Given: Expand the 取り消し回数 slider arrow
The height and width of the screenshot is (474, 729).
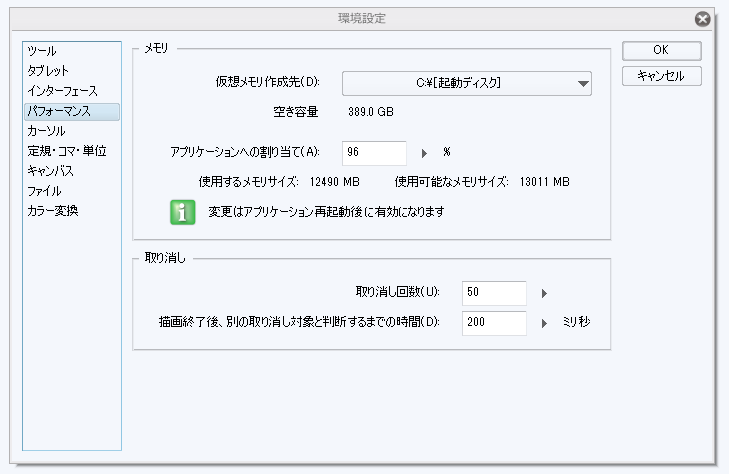Looking at the screenshot, I should tap(545, 294).
